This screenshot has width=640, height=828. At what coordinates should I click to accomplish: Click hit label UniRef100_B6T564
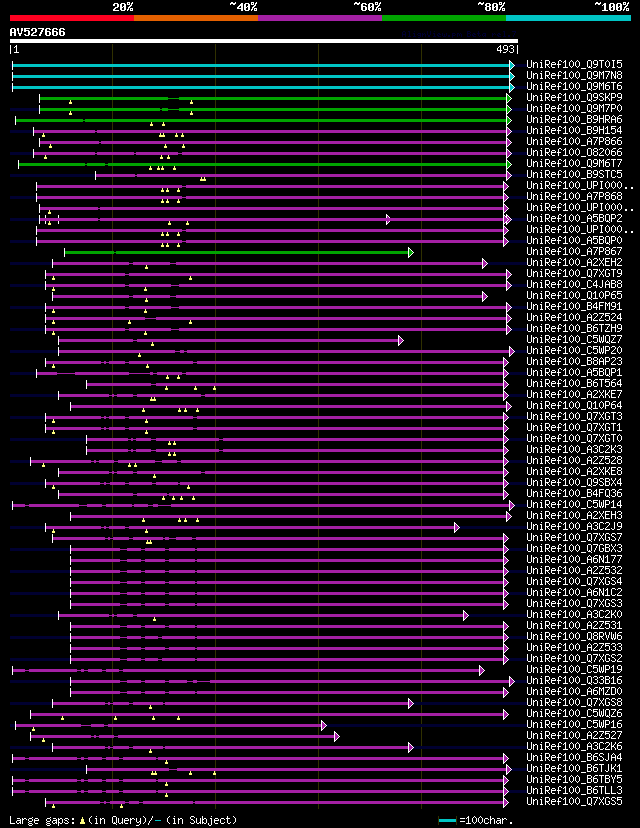[574, 383]
